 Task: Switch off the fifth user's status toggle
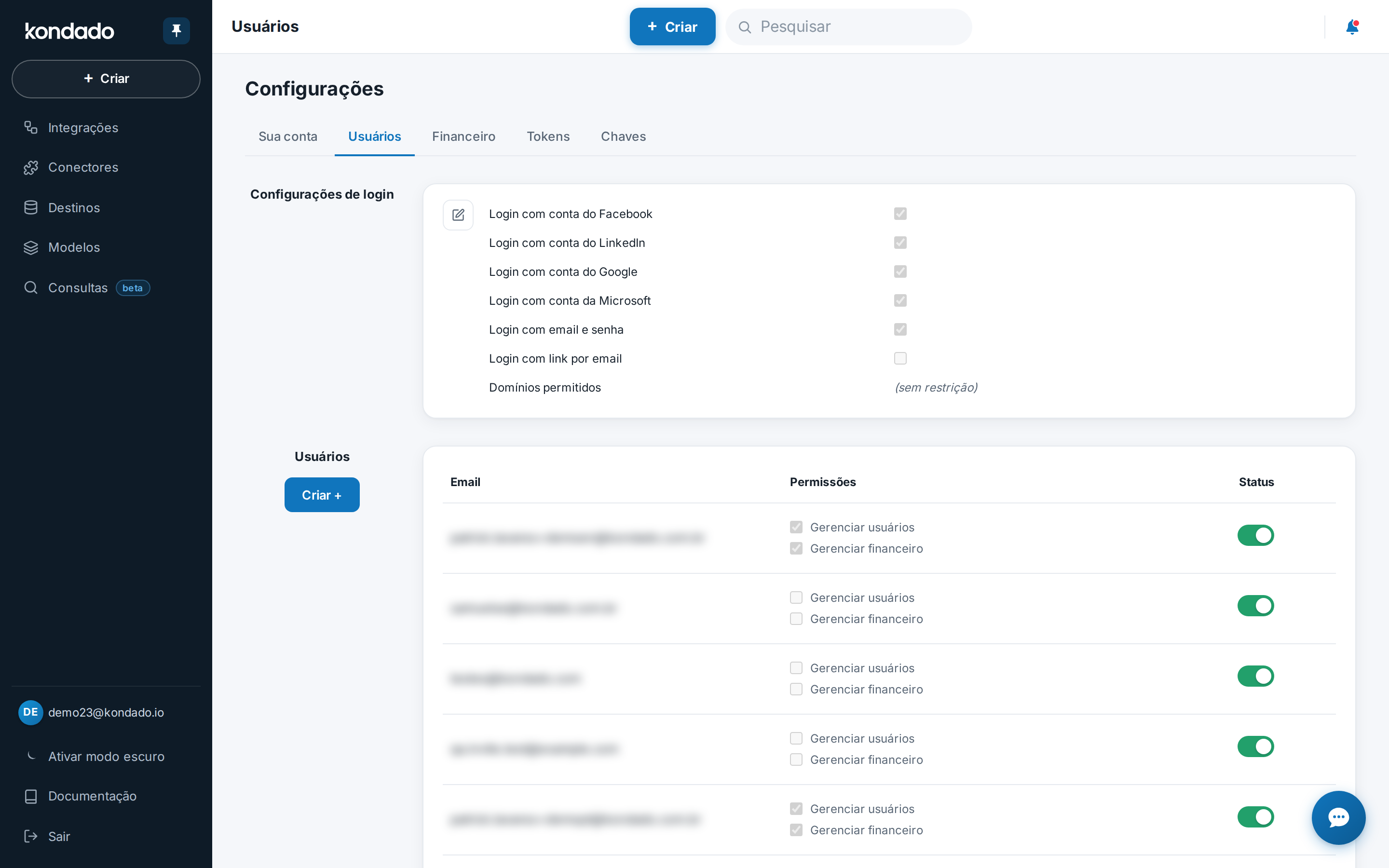[x=1256, y=817]
